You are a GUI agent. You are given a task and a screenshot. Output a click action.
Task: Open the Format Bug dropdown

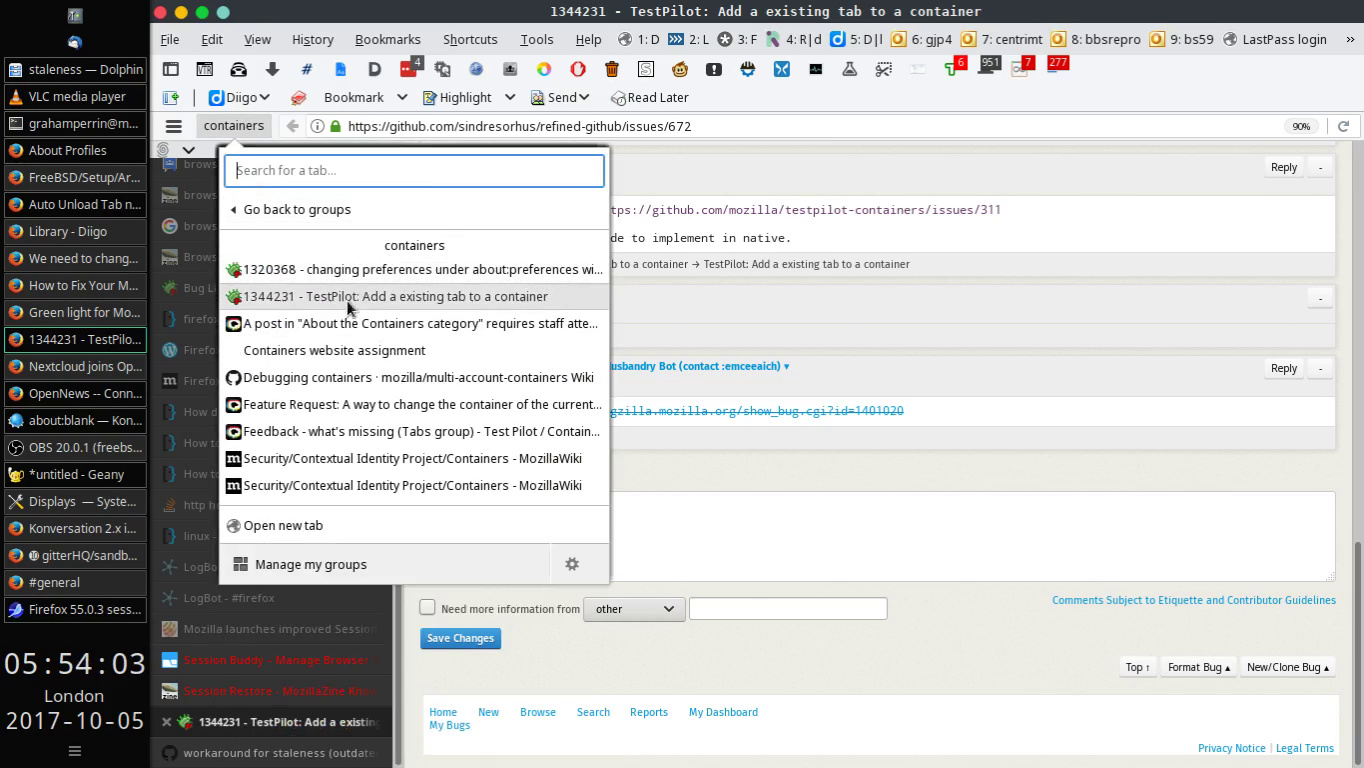[1198, 667]
